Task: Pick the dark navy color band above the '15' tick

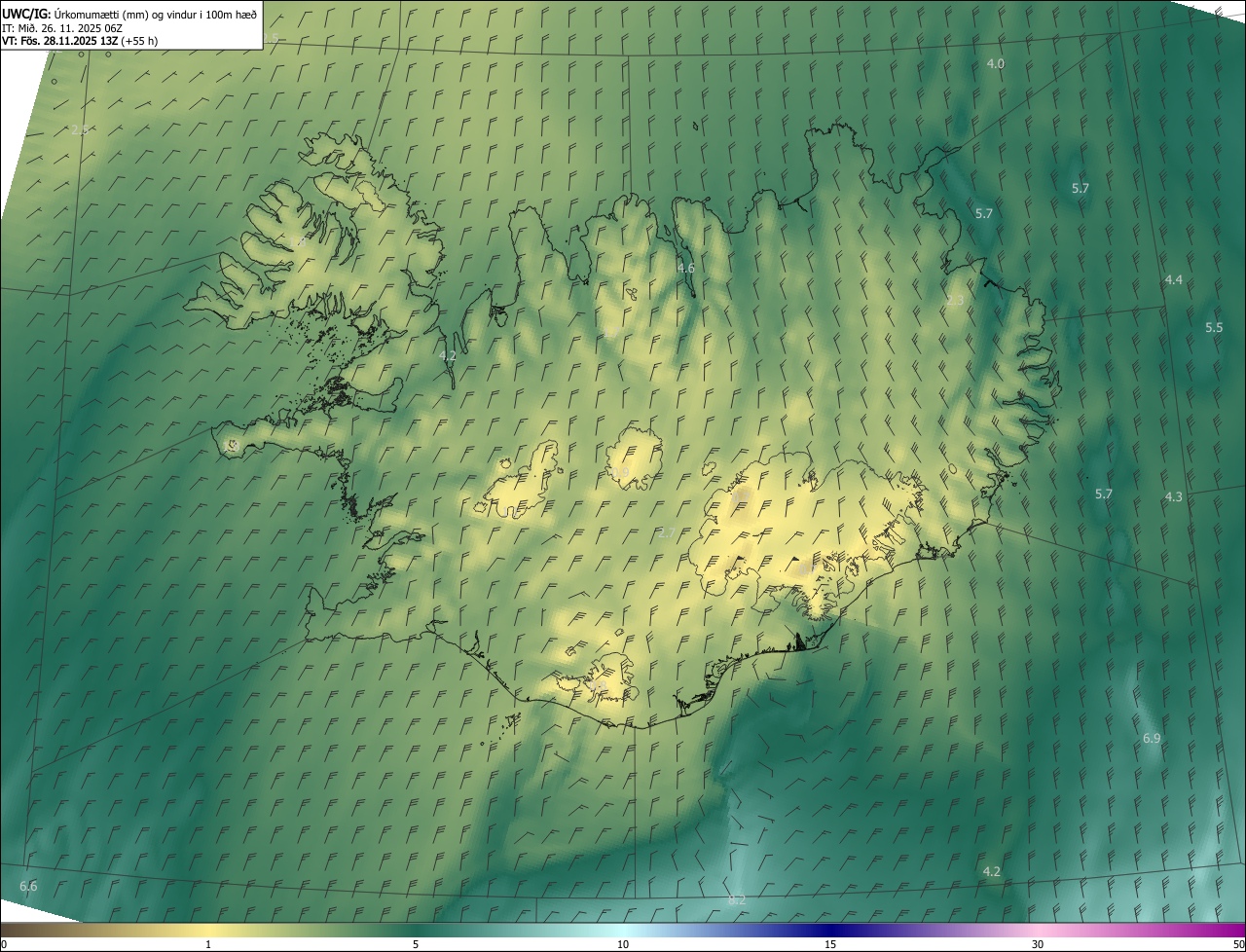Action: 830,930
